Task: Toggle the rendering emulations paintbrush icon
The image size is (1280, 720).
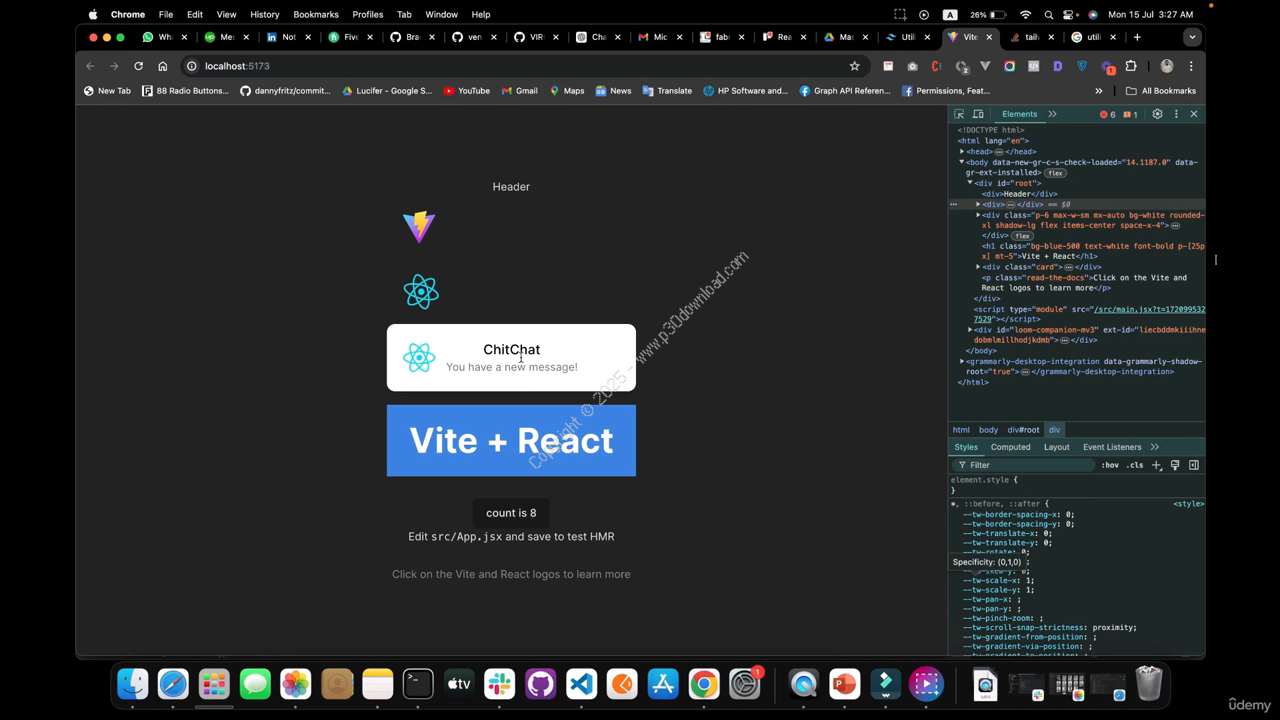Action: [x=1175, y=465]
